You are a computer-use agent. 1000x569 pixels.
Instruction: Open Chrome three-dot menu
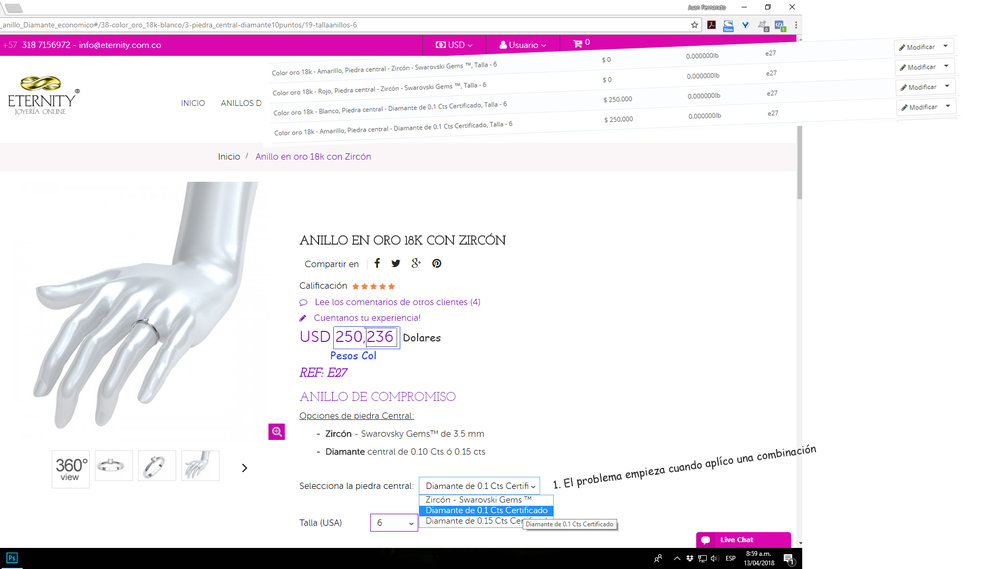(796, 25)
